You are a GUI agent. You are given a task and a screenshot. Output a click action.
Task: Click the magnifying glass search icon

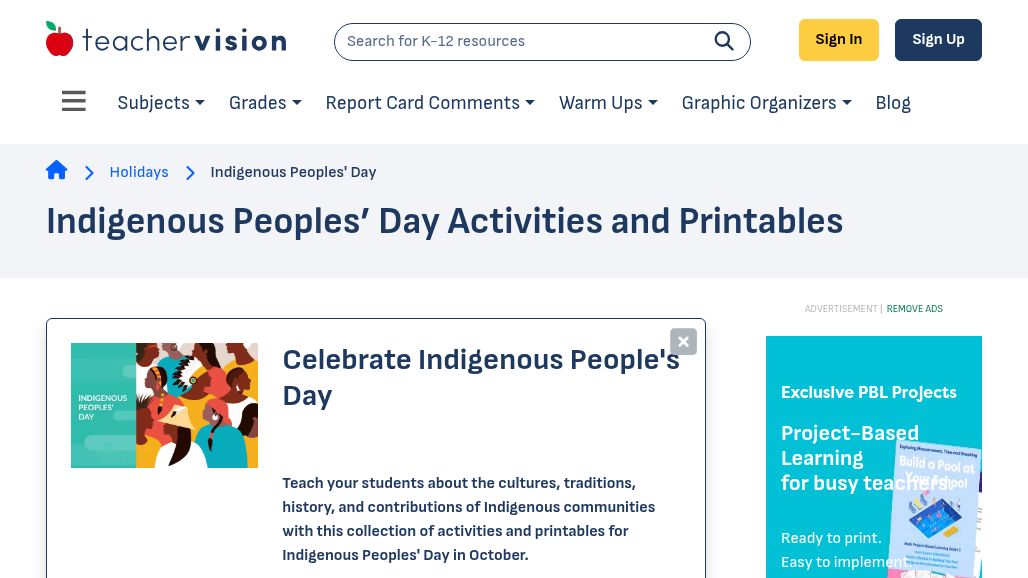[x=724, y=41]
